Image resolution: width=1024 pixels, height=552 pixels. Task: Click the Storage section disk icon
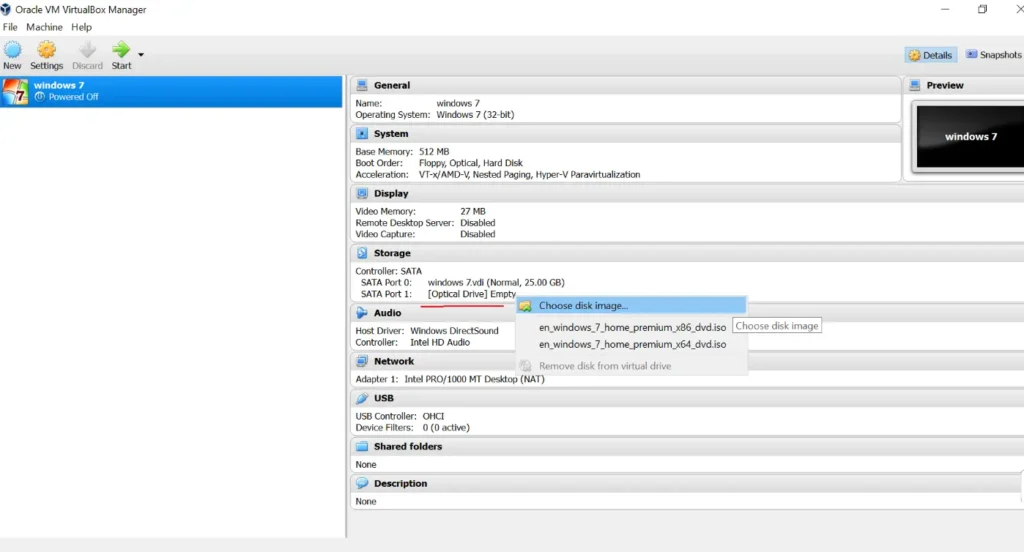click(x=362, y=253)
